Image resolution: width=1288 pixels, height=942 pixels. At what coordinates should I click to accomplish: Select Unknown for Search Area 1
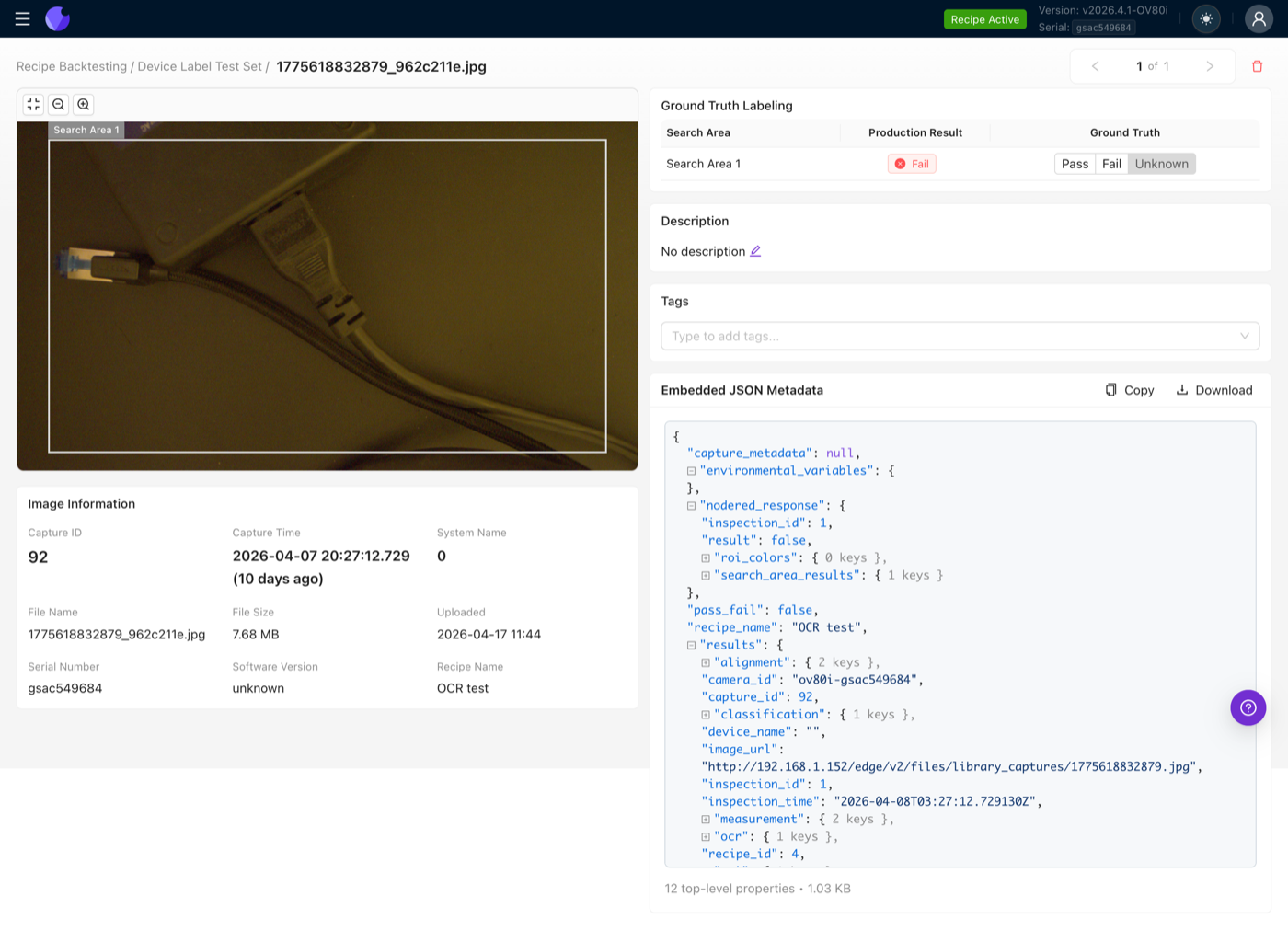[x=1161, y=163]
